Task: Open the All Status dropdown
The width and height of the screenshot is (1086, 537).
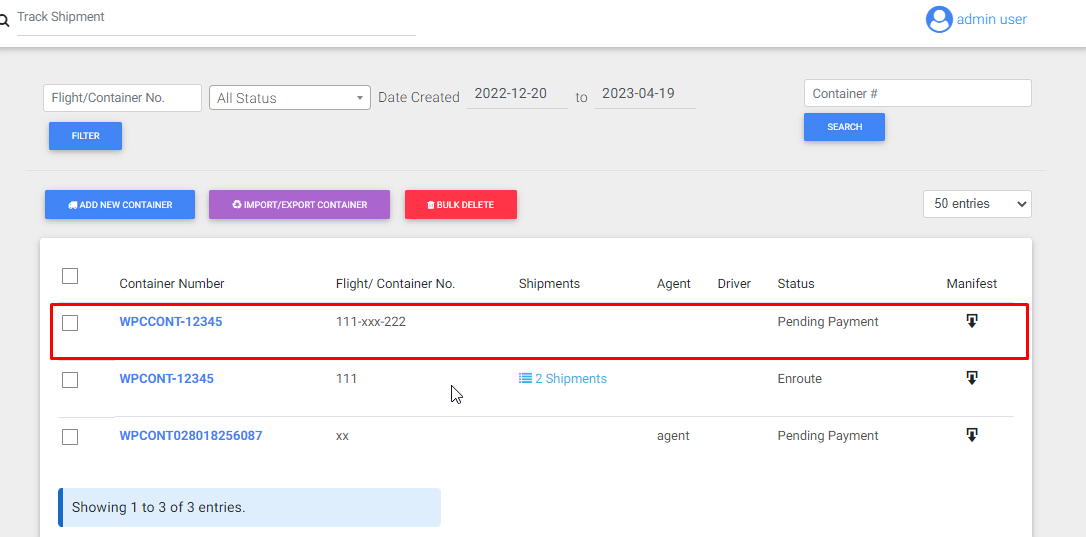Action: (x=290, y=98)
